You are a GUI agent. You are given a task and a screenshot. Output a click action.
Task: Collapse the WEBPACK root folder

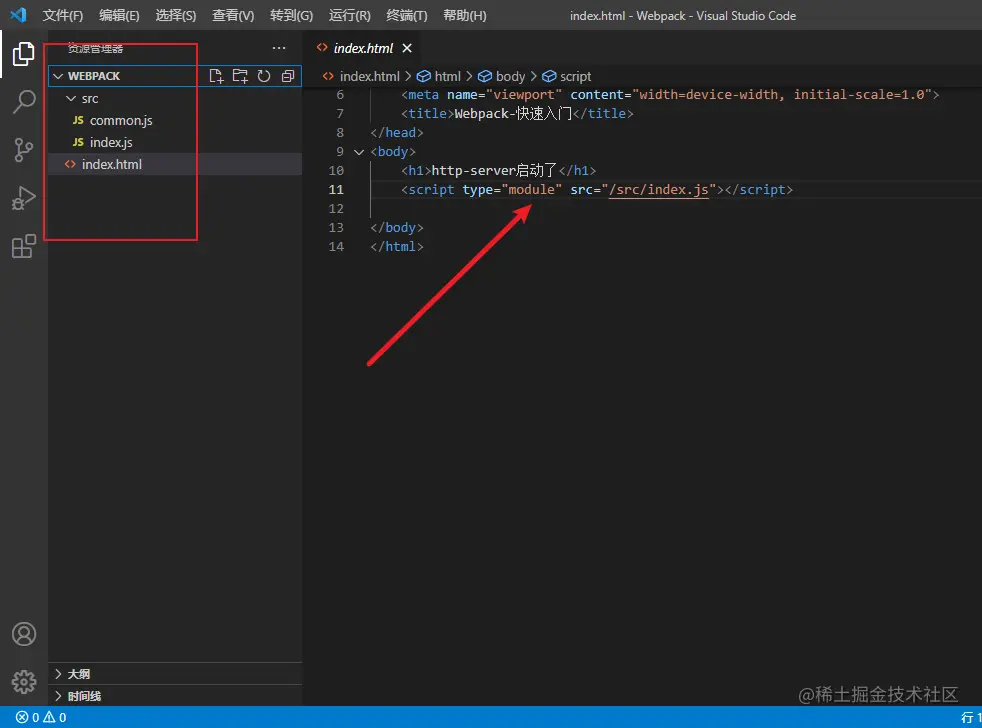click(x=58, y=76)
